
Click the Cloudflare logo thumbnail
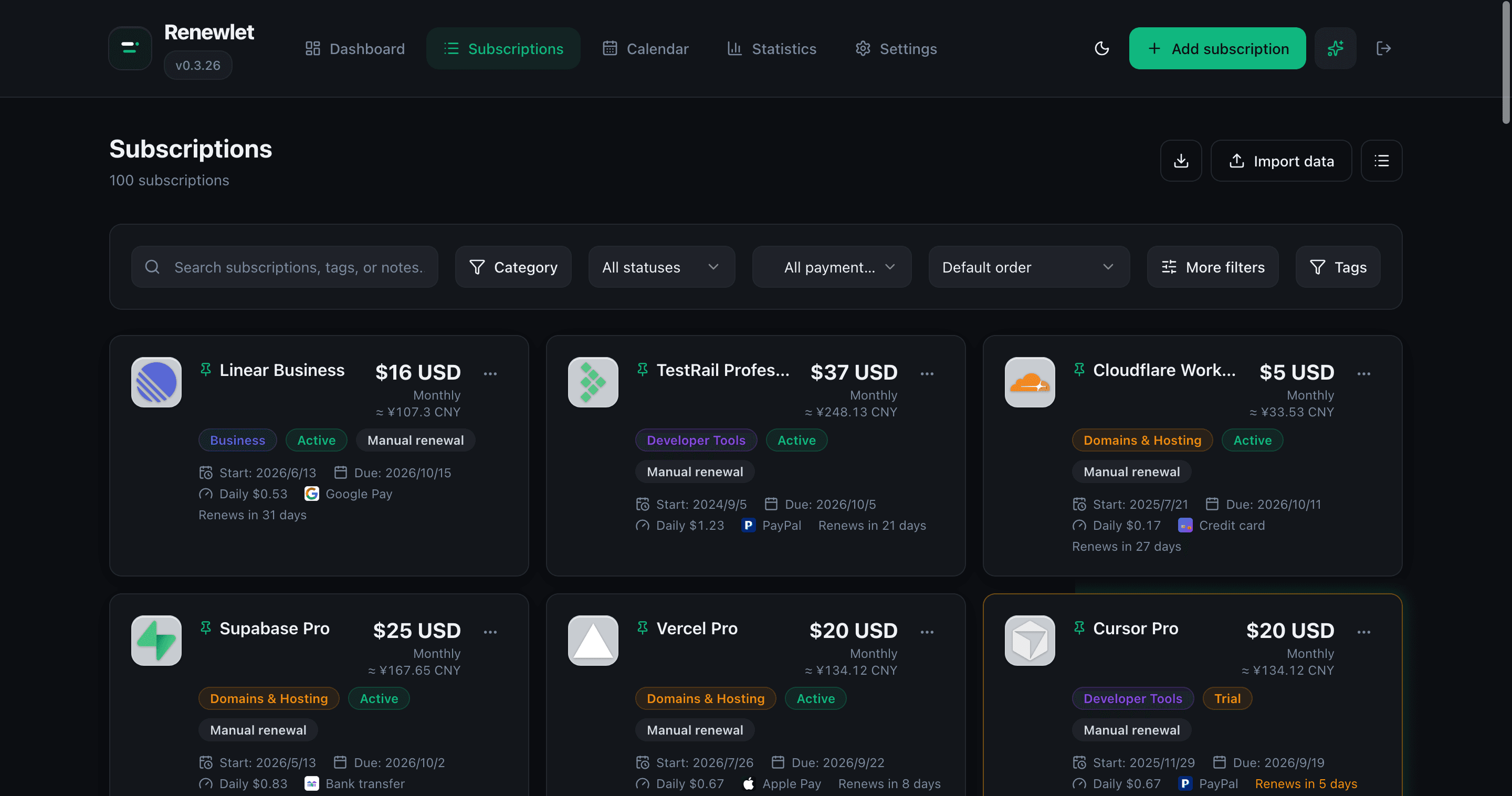pos(1030,382)
